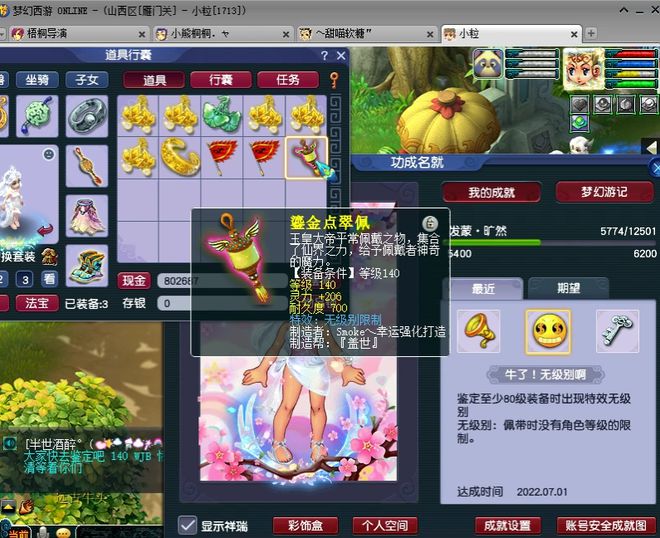Click the panda pet avatar
The height and width of the screenshot is (538, 660).
tap(488, 64)
